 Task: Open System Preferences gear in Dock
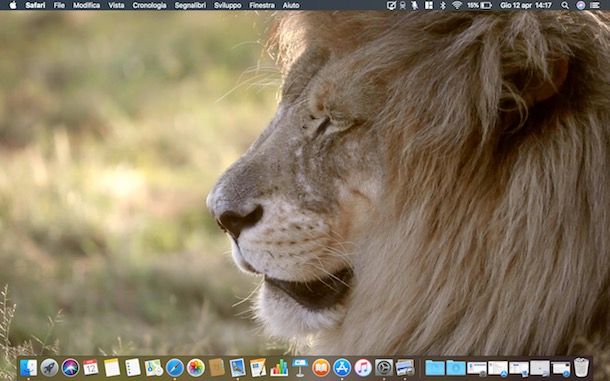[x=384, y=368]
